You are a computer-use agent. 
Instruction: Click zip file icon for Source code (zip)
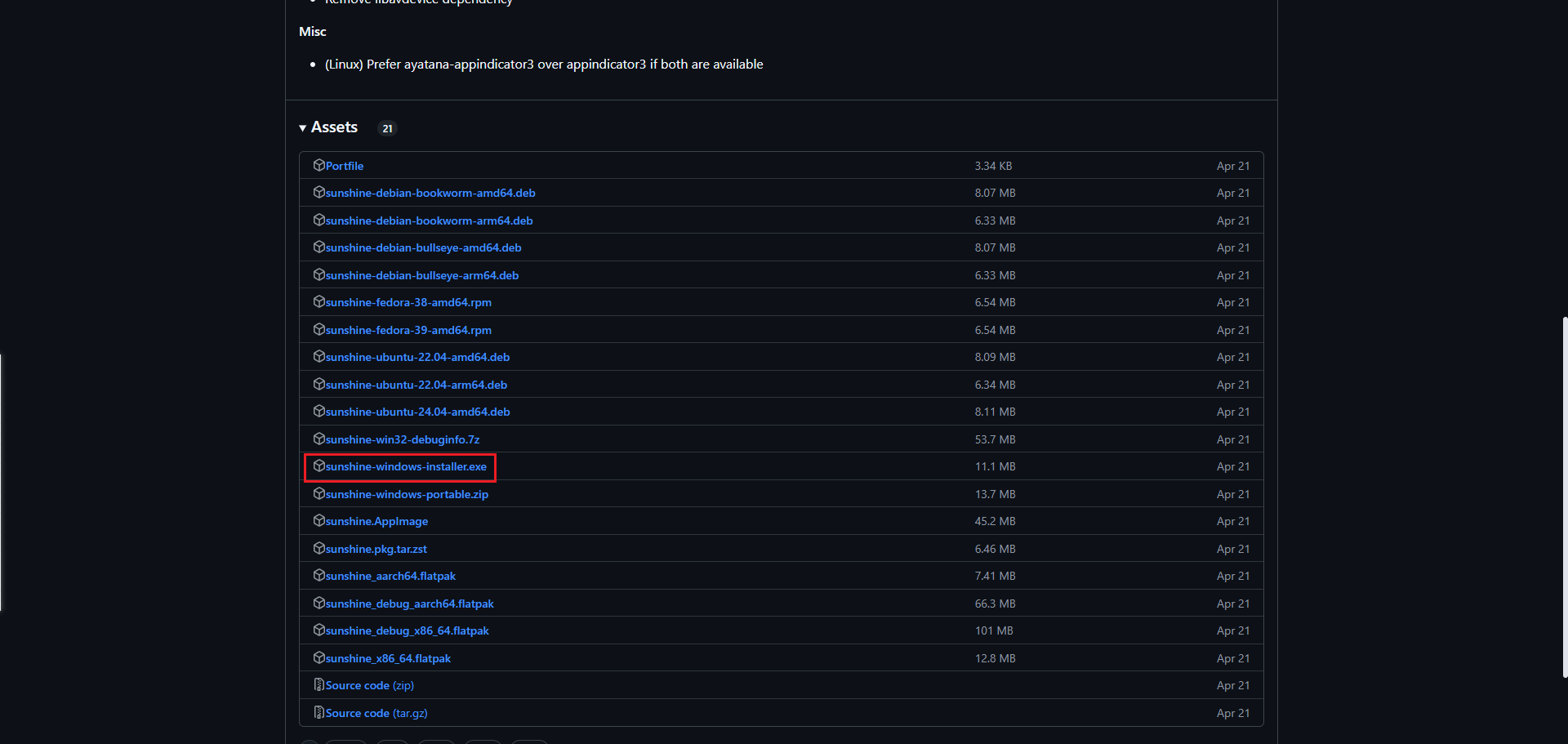tap(319, 685)
